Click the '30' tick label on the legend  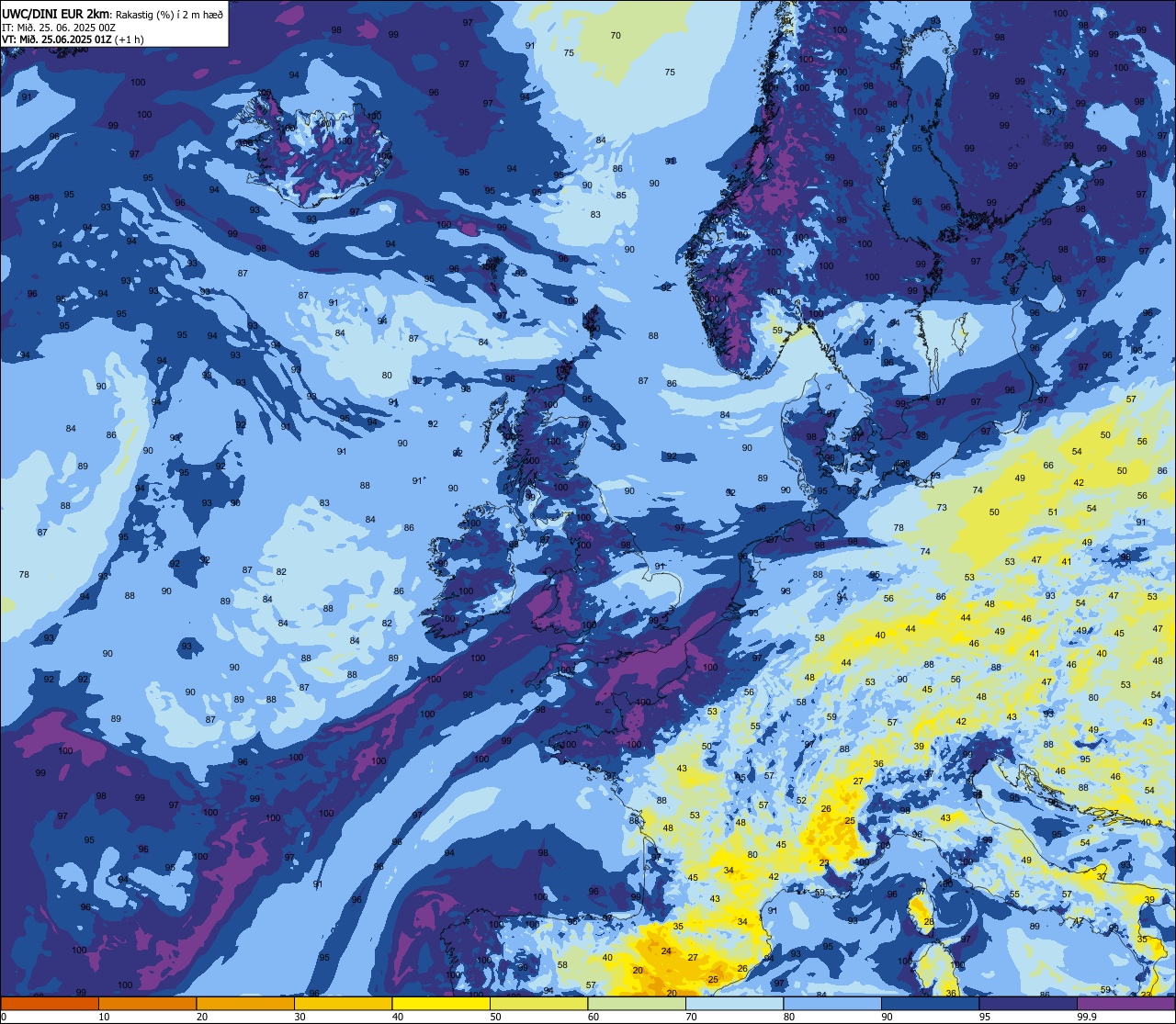(300, 1017)
